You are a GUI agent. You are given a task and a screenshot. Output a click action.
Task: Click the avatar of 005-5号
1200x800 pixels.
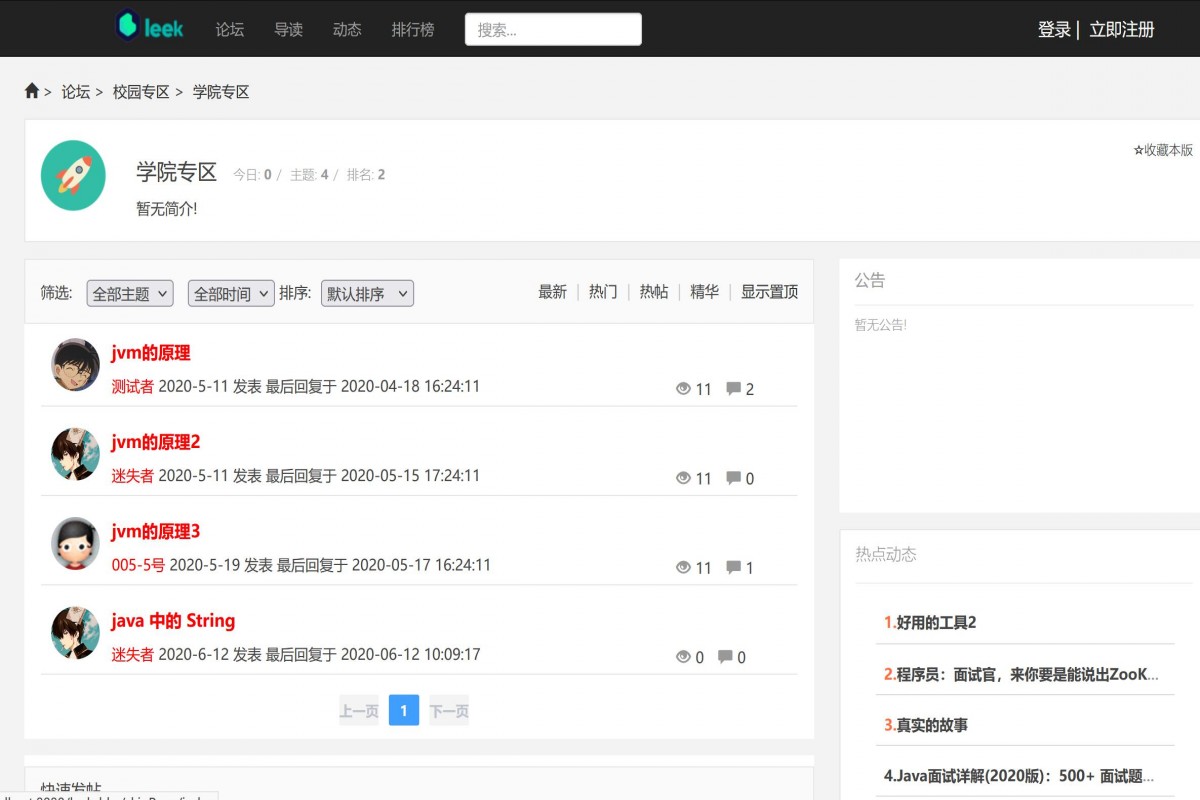pos(74,543)
